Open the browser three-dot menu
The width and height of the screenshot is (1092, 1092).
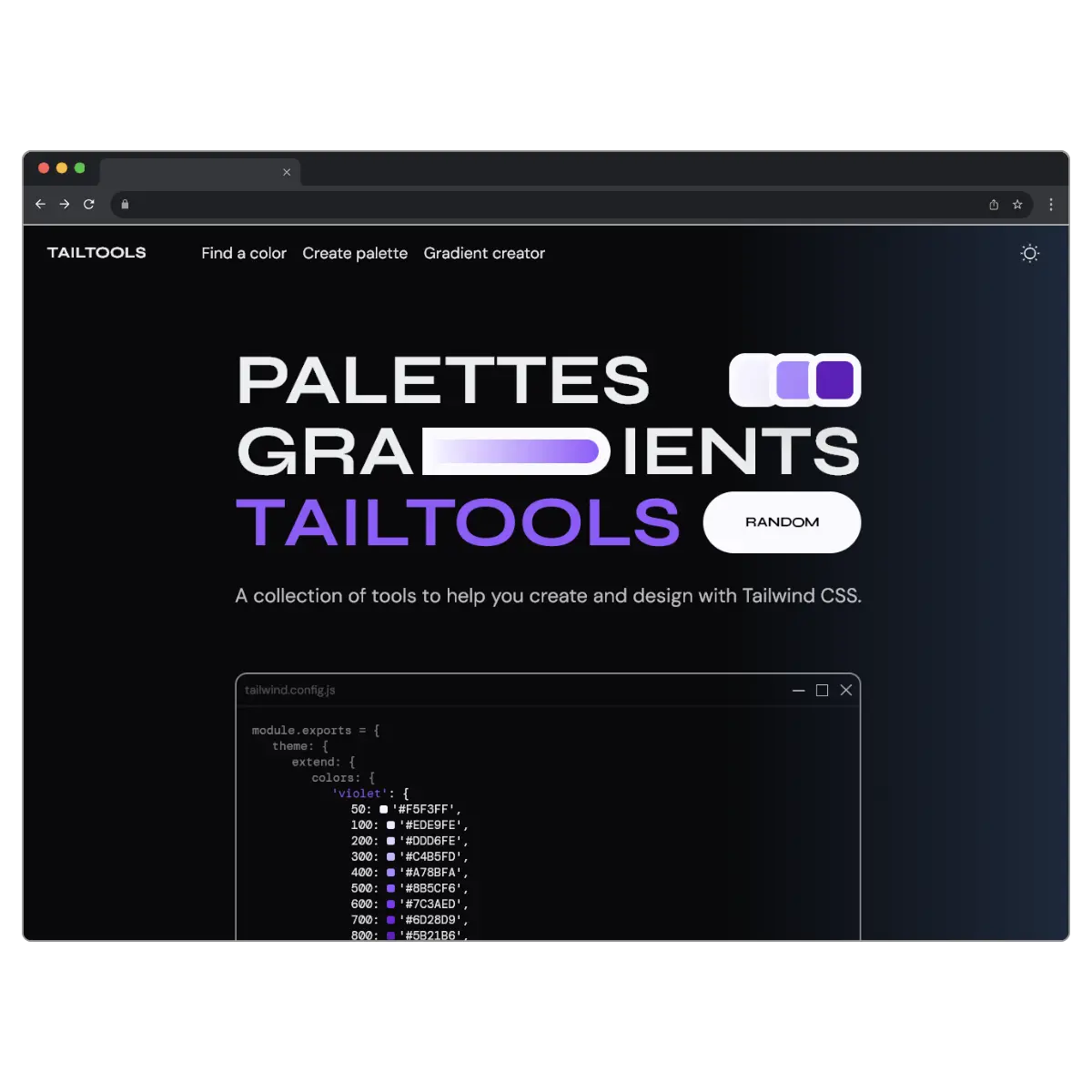click(x=1051, y=205)
